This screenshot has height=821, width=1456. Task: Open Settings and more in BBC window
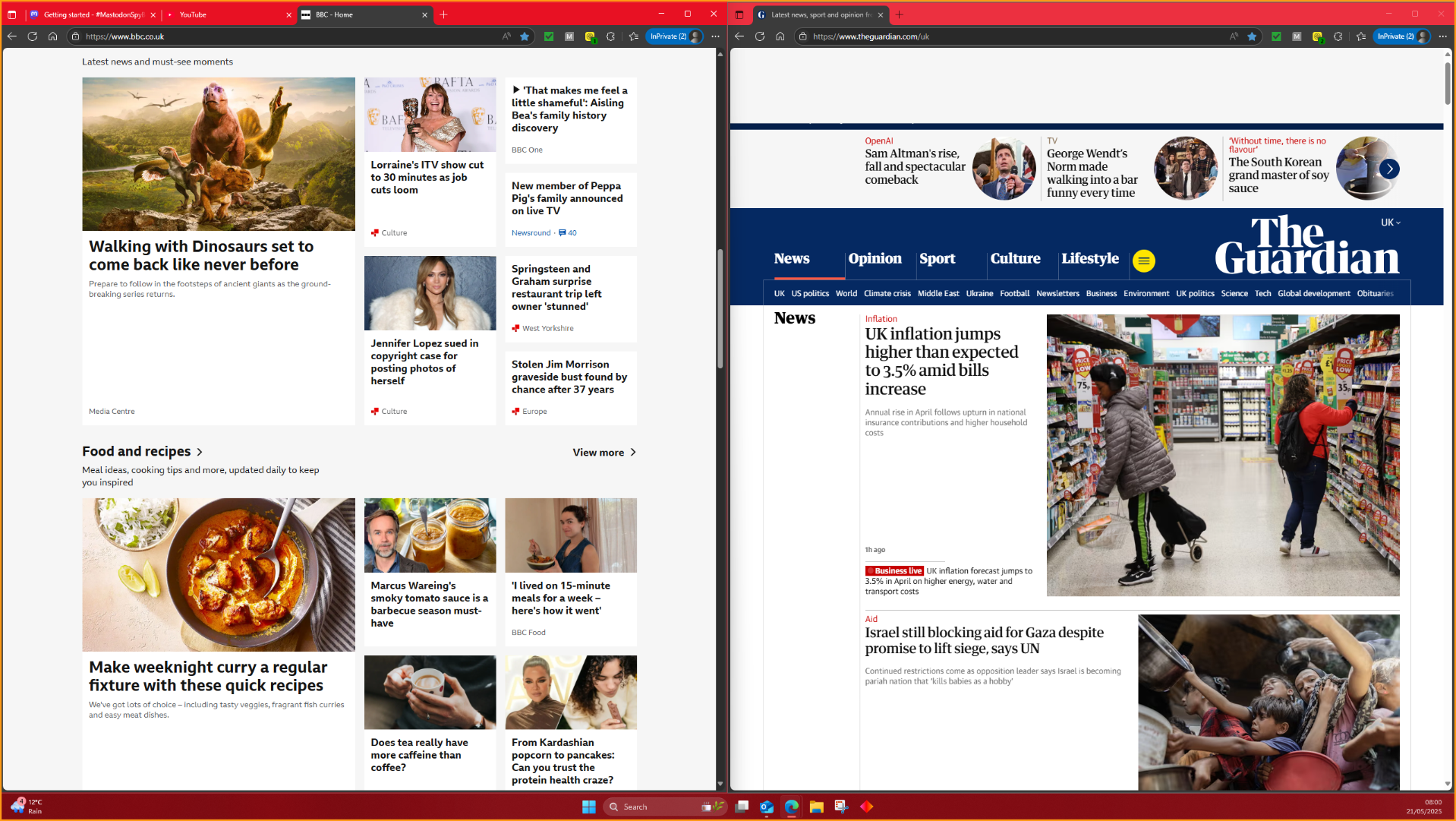click(x=715, y=36)
